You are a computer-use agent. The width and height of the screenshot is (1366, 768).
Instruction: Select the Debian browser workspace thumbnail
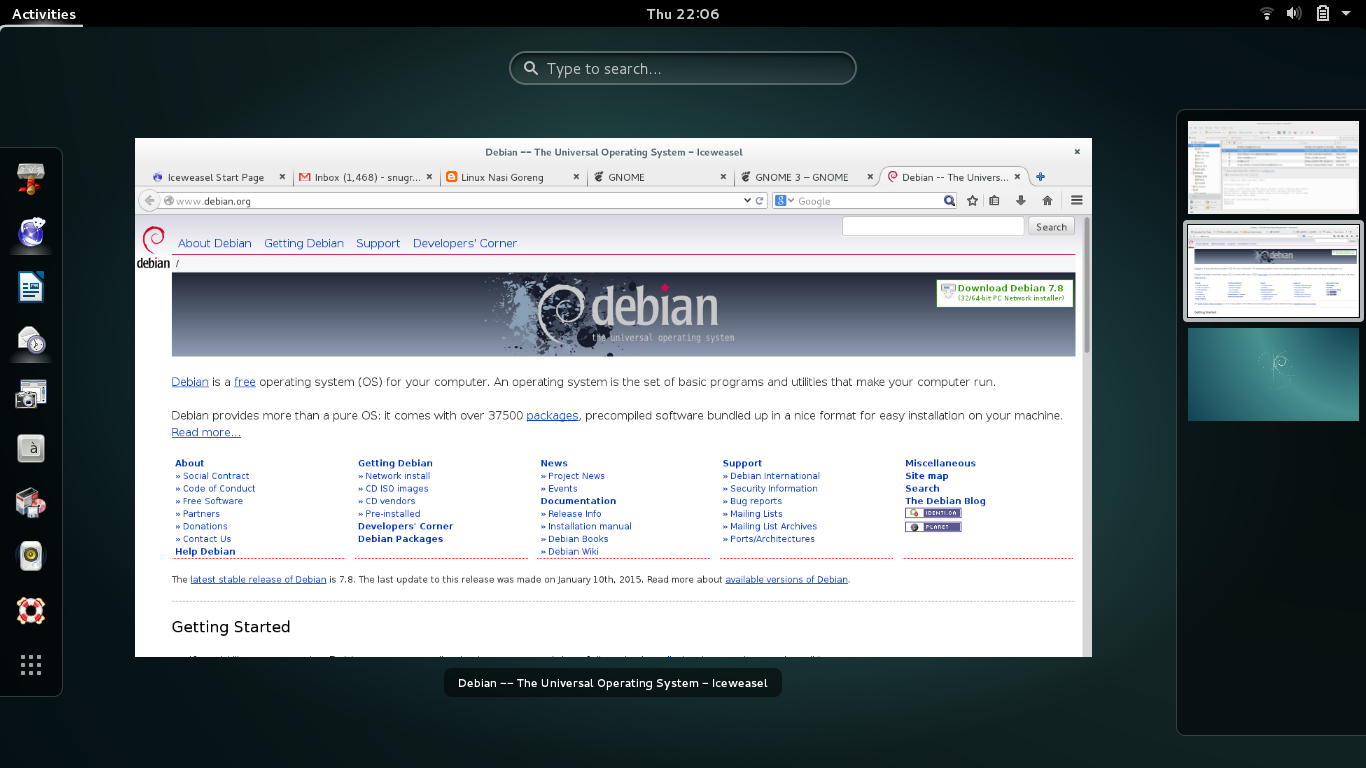click(1273, 271)
